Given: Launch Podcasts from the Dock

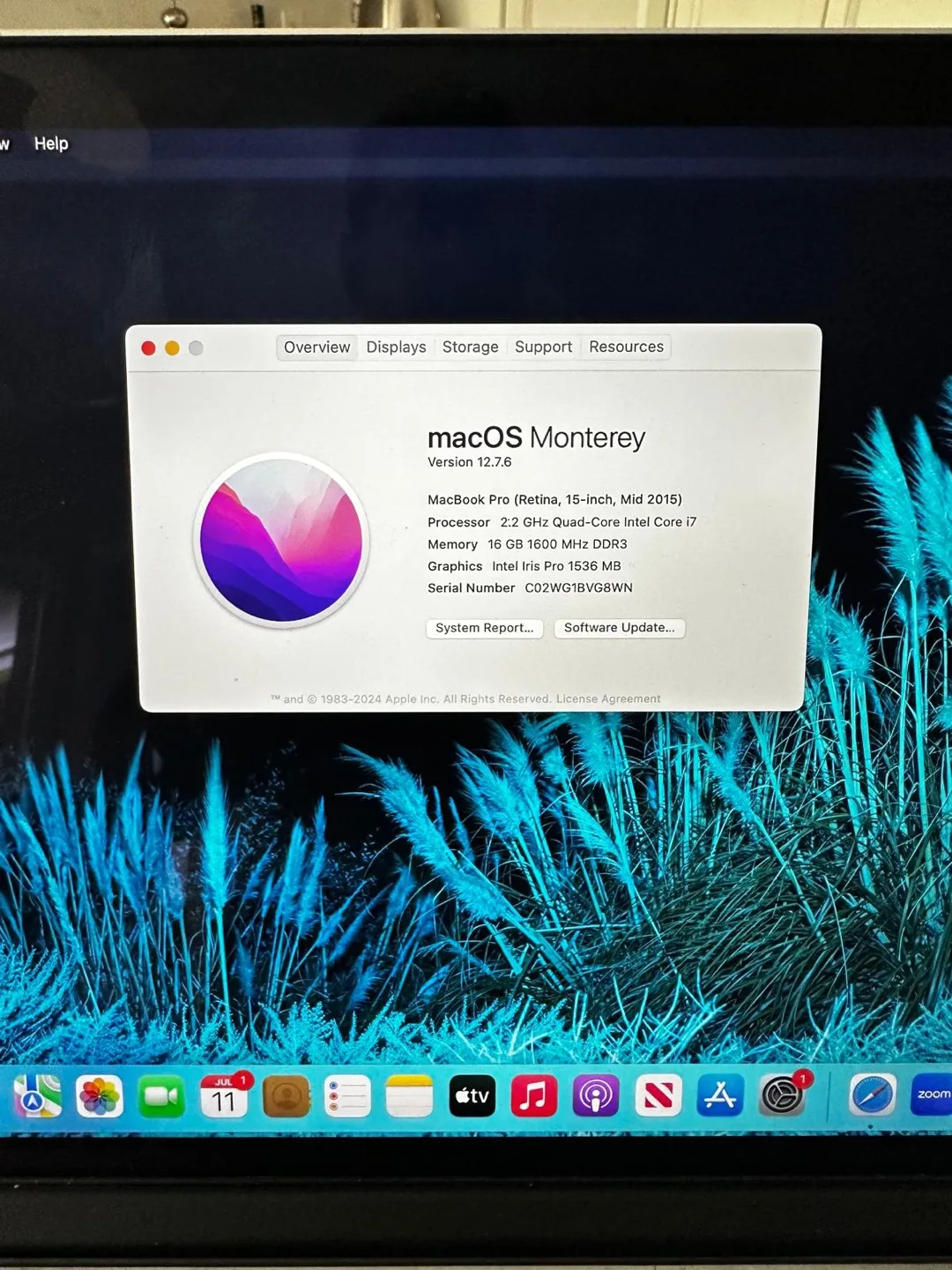Looking at the screenshot, I should click(x=596, y=1095).
